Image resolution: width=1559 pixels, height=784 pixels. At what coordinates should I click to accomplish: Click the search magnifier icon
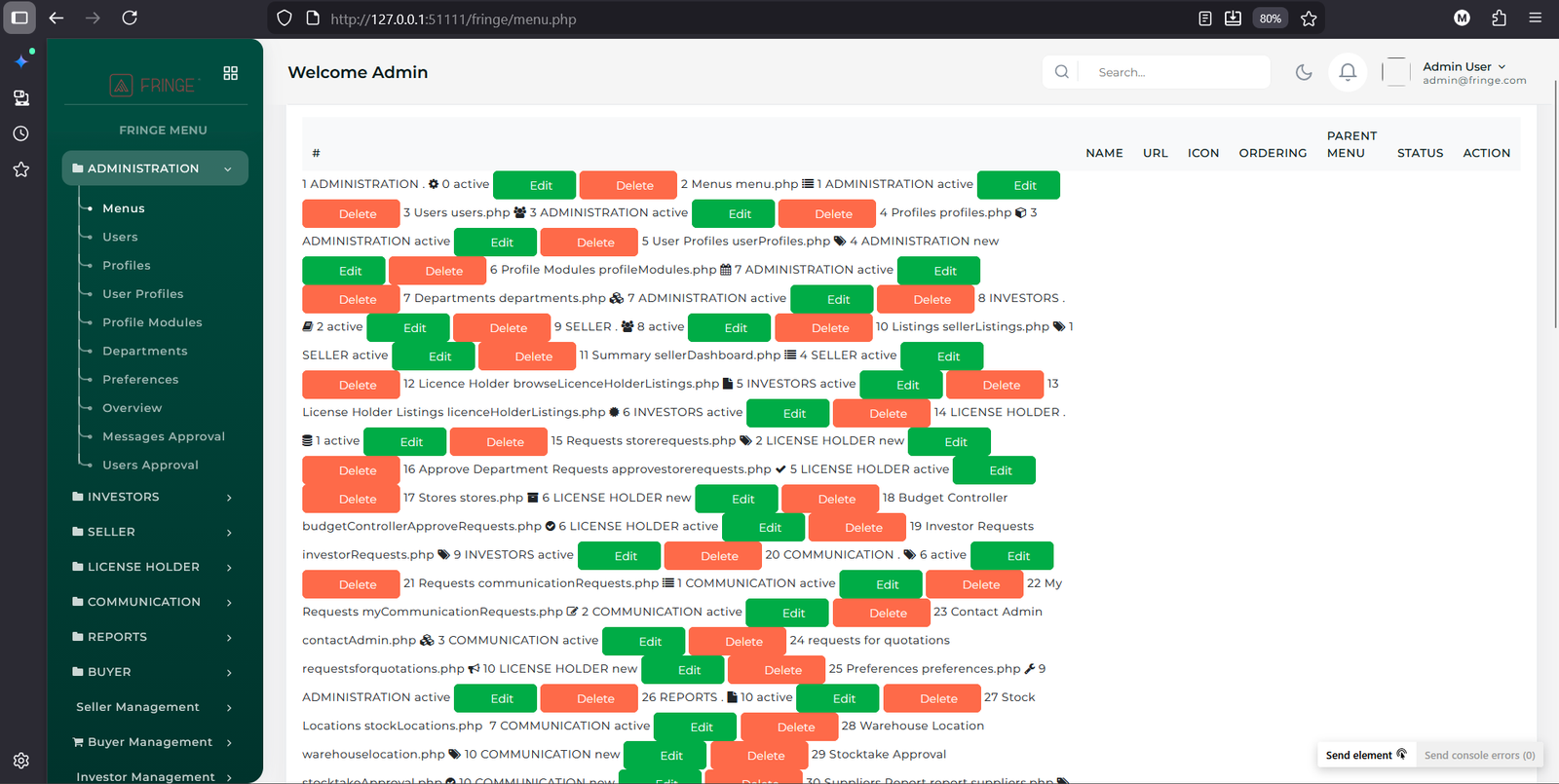point(1061,72)
